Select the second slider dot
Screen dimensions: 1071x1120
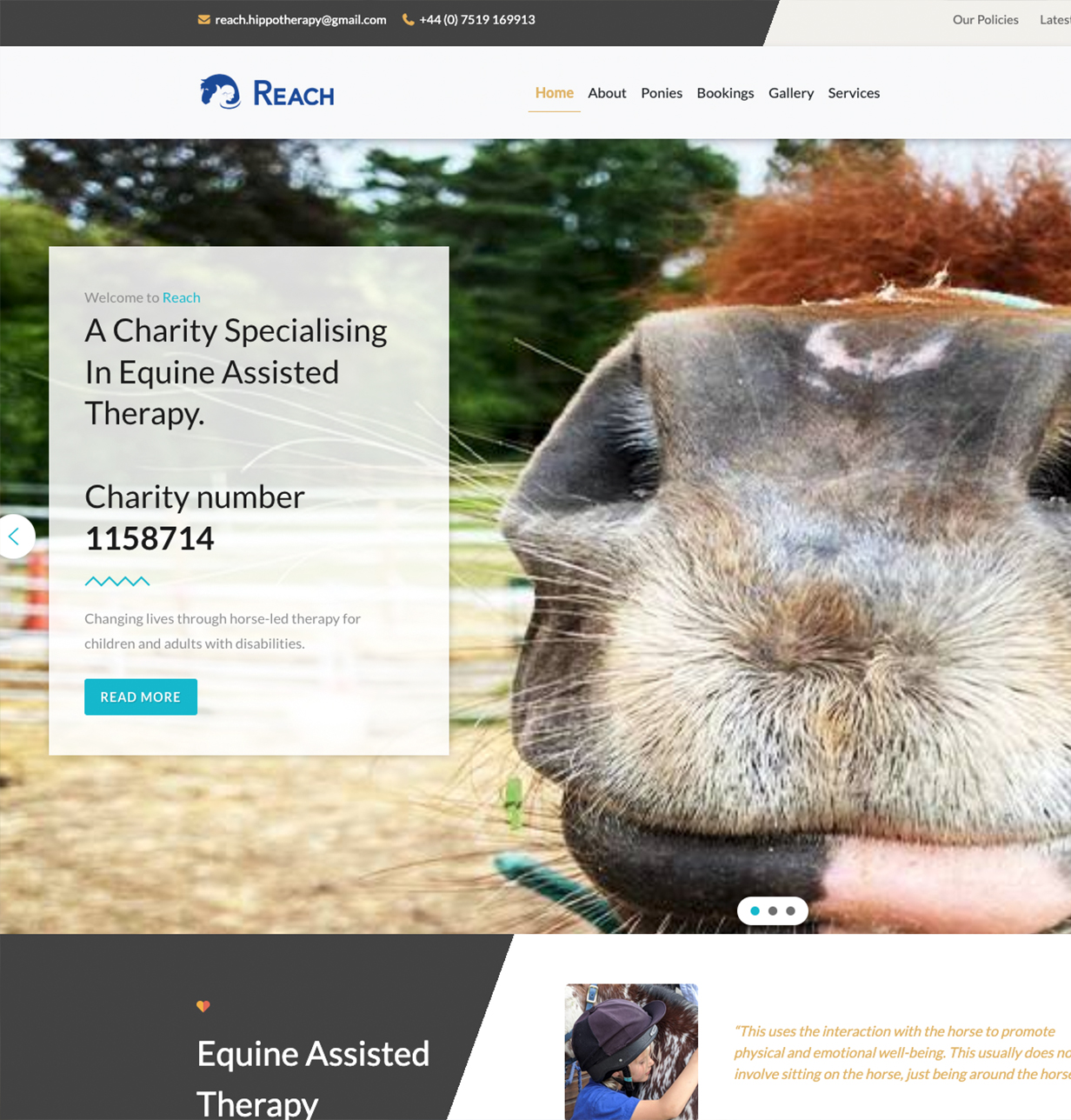point(773,911)
